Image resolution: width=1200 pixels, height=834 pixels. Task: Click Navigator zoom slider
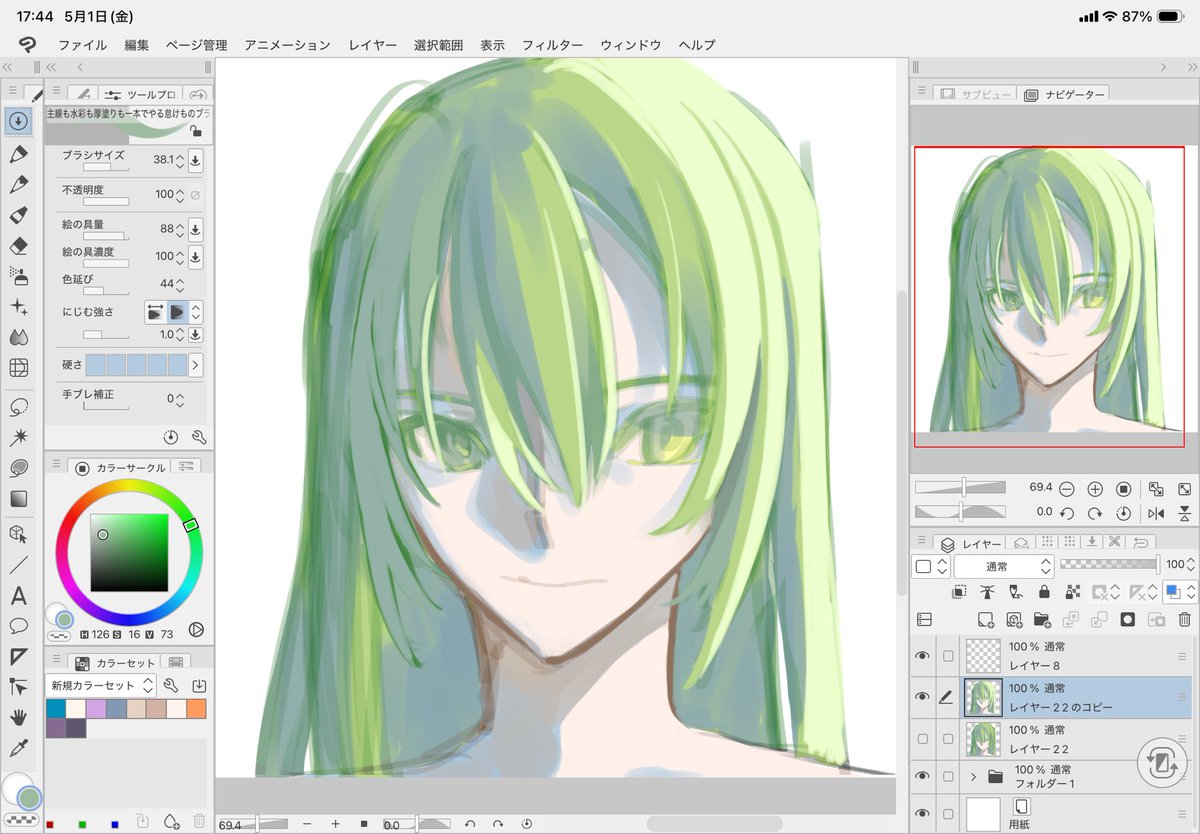point(960,488)
